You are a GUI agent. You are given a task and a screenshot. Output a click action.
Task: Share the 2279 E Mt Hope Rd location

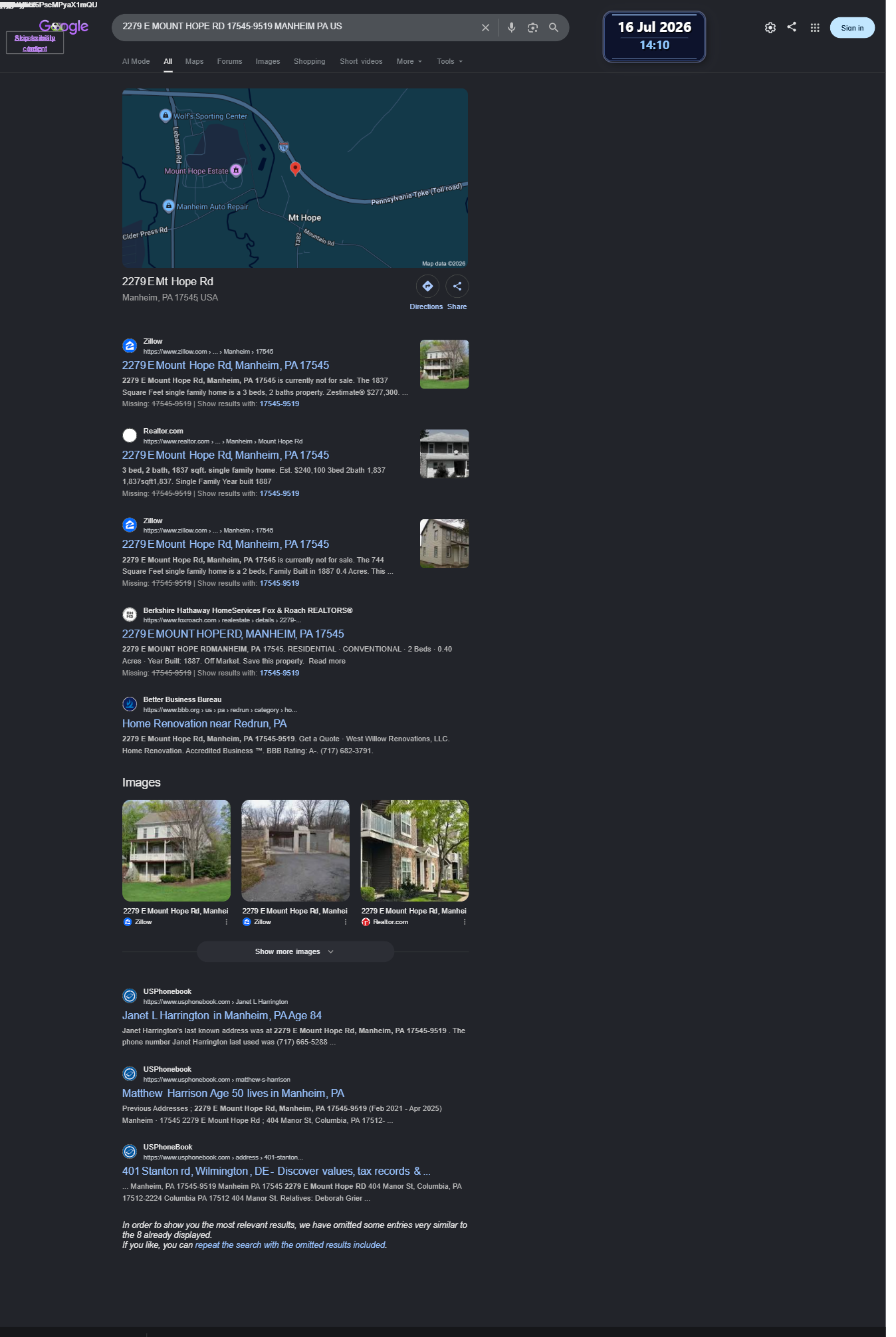coord(457,287)
